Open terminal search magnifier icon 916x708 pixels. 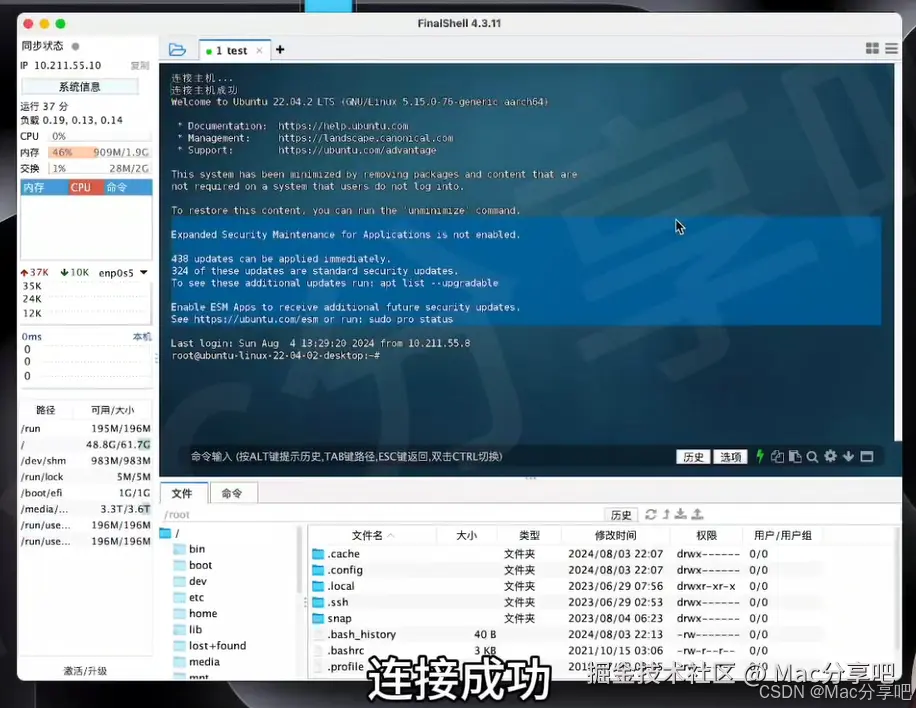812,457
